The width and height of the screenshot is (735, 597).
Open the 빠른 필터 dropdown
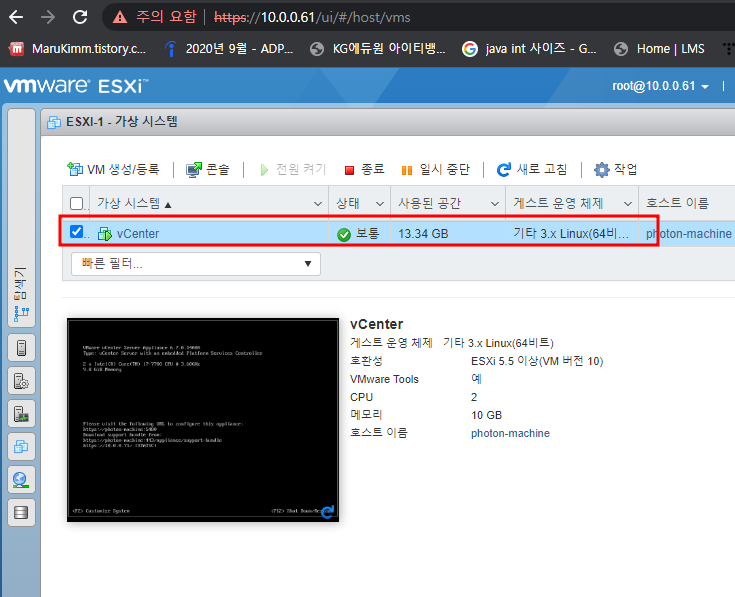click(x=195, y=264)
